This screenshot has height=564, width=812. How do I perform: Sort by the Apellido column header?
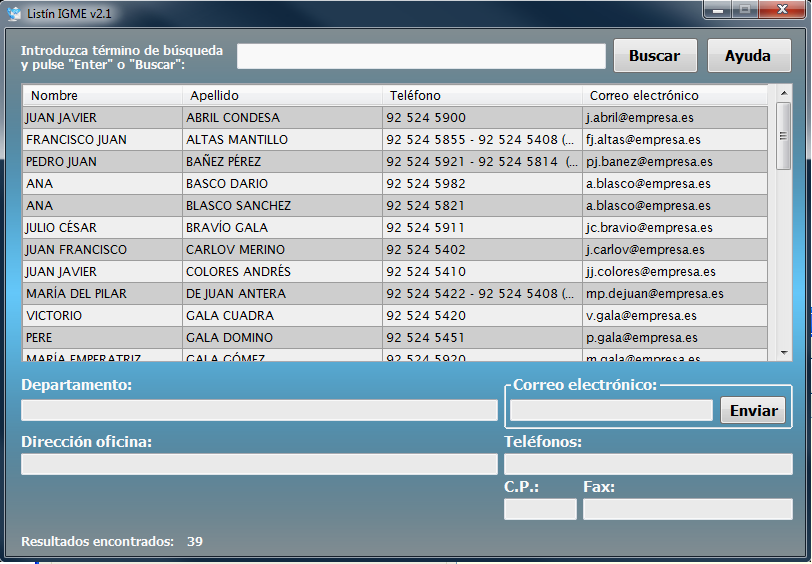(282, 96)
